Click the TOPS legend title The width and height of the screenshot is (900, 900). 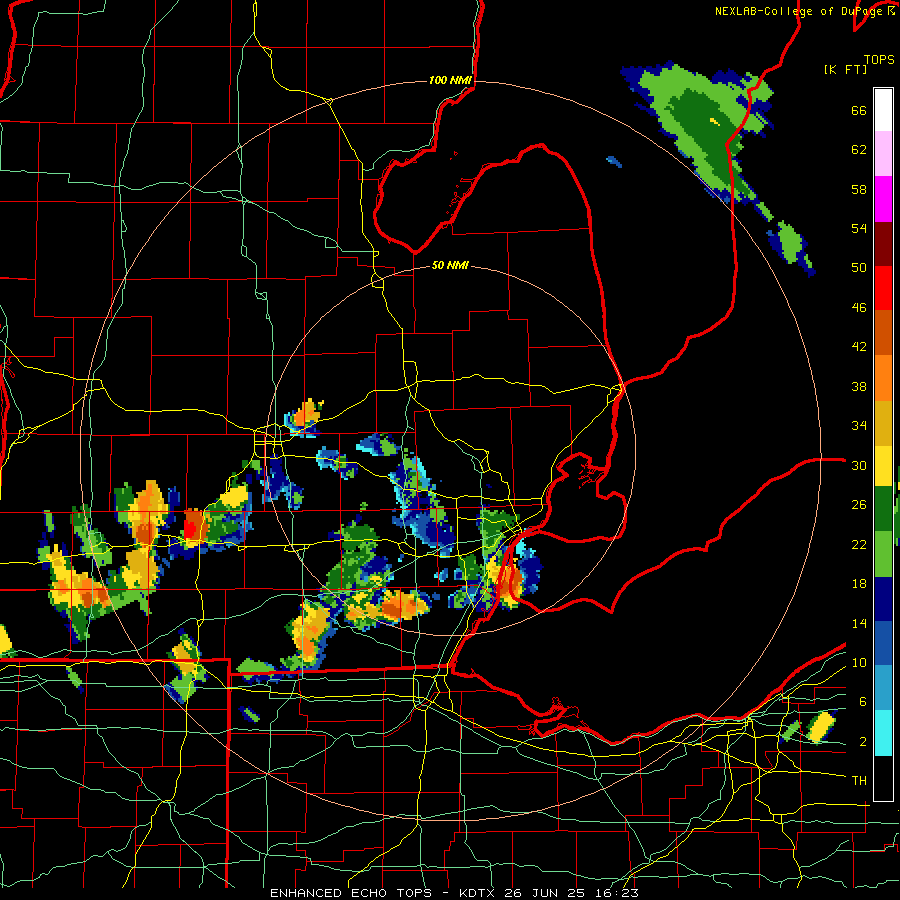(x=879, y=60)
